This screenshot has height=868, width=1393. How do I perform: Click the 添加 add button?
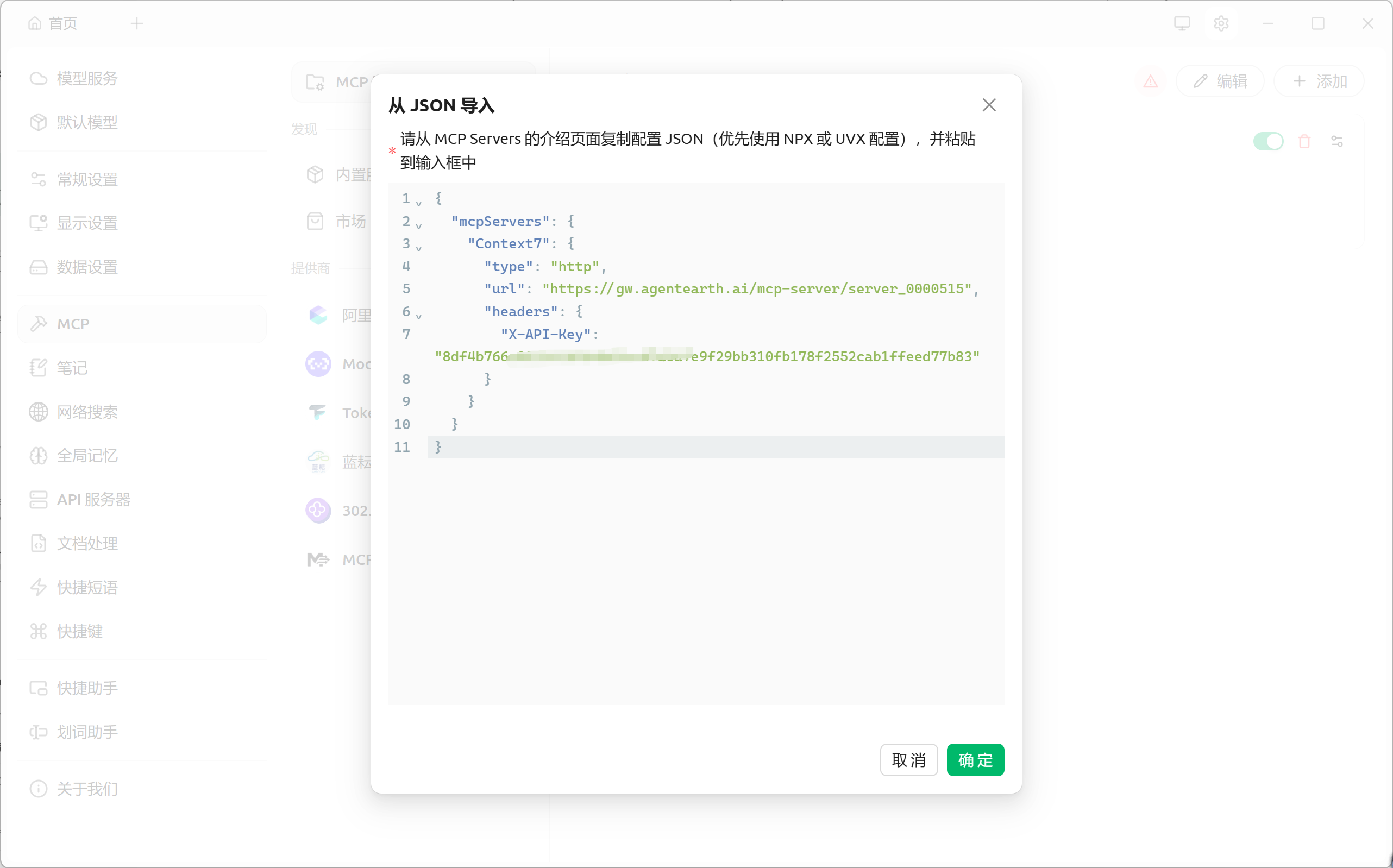tap(1319, 81)
